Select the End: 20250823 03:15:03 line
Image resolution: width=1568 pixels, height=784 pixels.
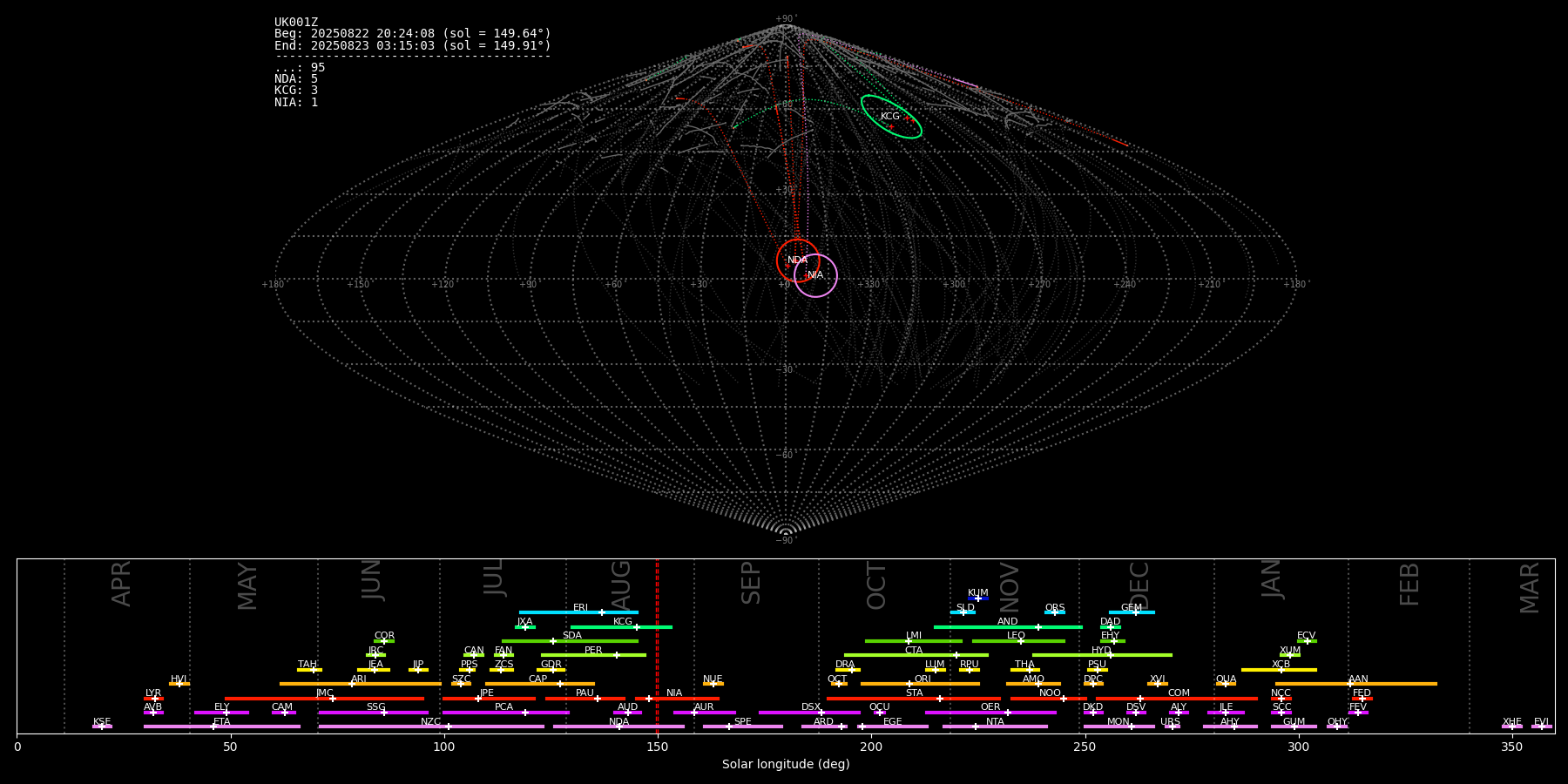[413, 45]
